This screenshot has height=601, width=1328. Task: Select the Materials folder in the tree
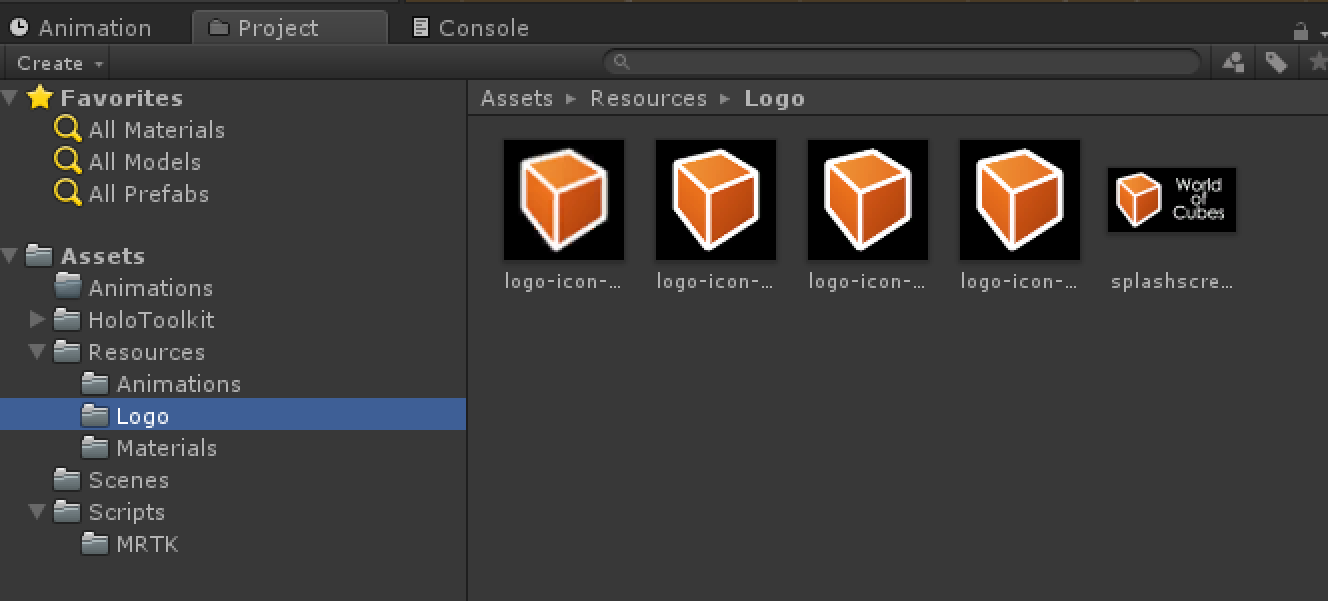pos(168,448)
